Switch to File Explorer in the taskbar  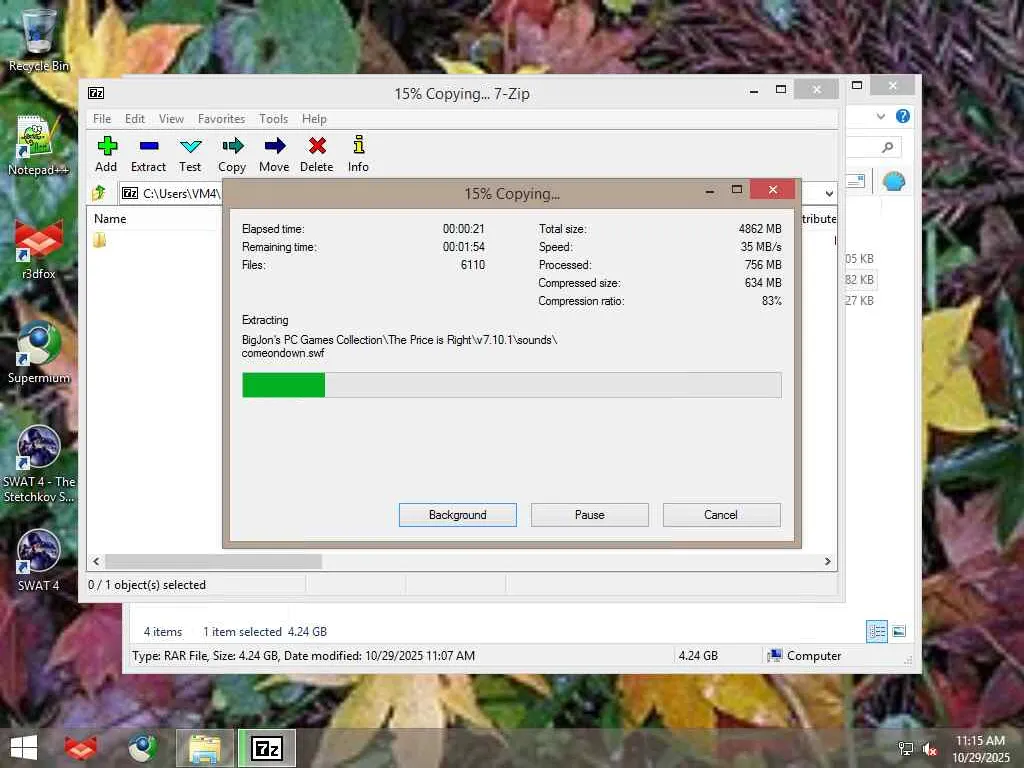204,748
